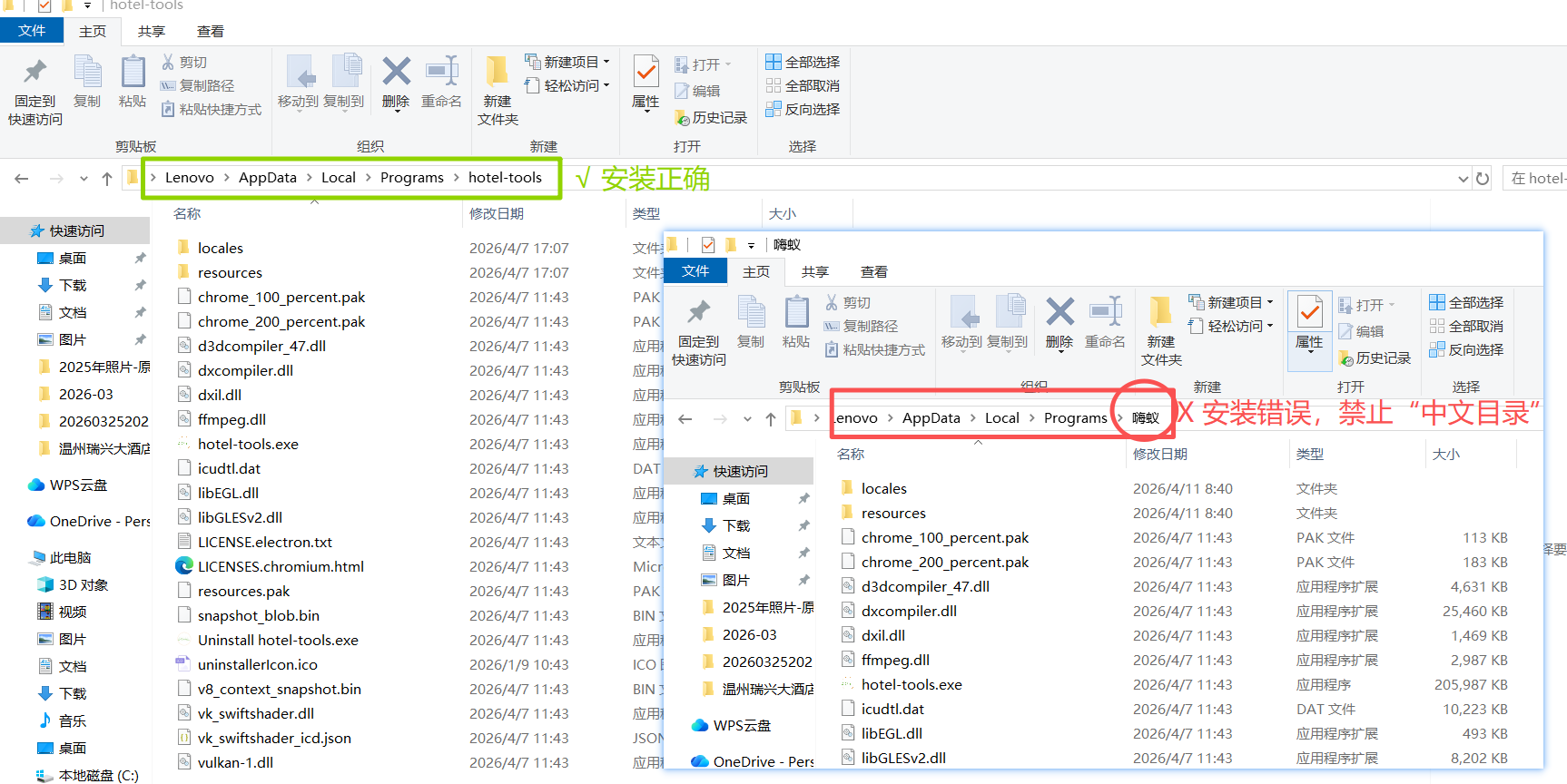Open the Open (打开) dropdown in hotel-tools ribbon
The width and height of the screenshot is (1567, 784).
pos(703,64)
